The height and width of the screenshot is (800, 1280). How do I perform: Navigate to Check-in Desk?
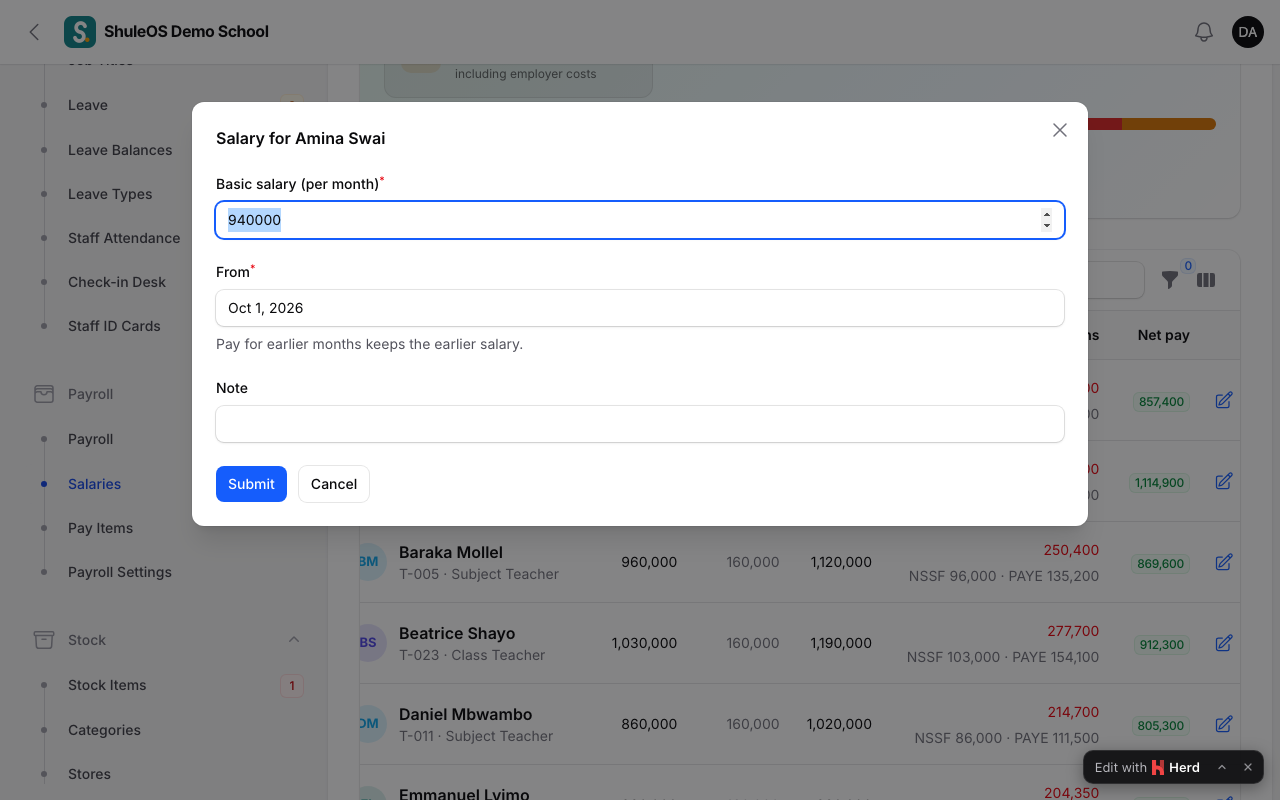click(x=117, y=282)
